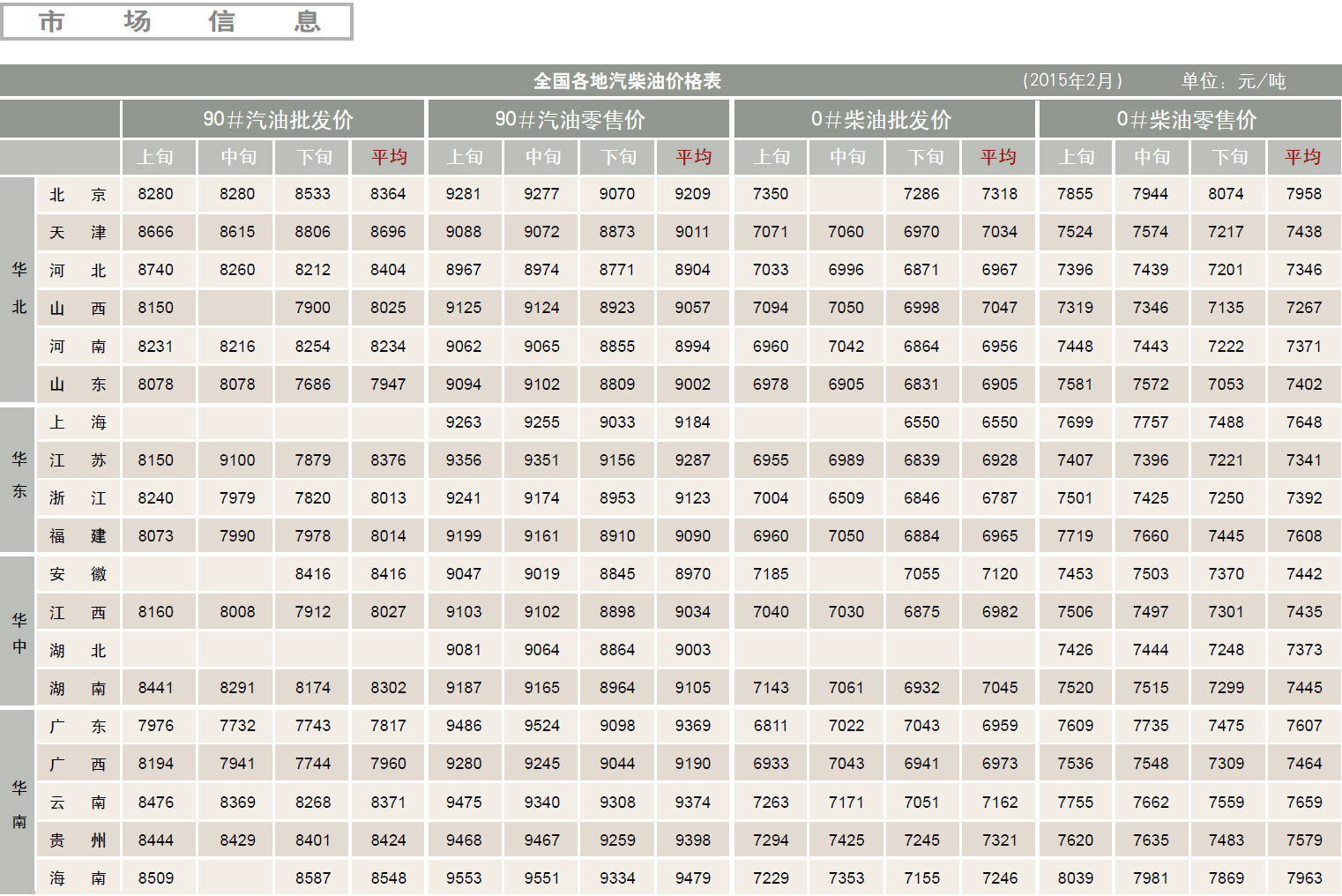Click the 海南 row label

78,877
